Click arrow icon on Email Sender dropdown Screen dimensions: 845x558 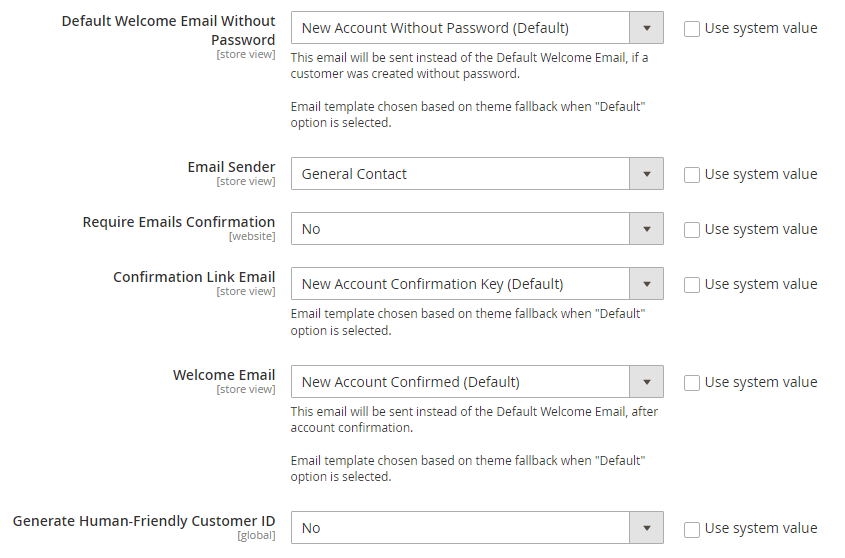click(647, 174)
